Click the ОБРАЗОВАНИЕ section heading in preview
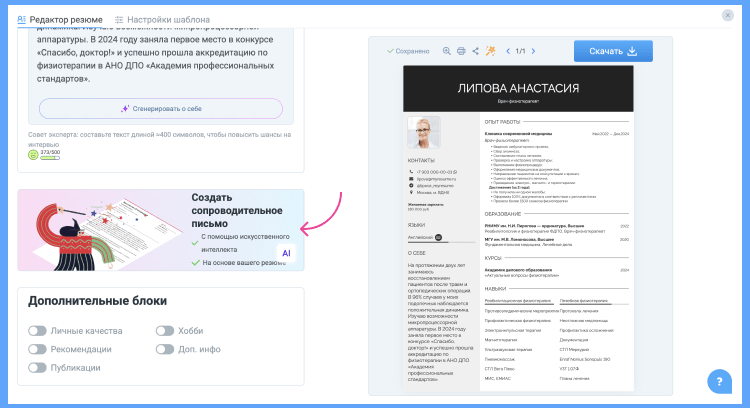This screenshot has width=750, height=408. coord(503,214)
